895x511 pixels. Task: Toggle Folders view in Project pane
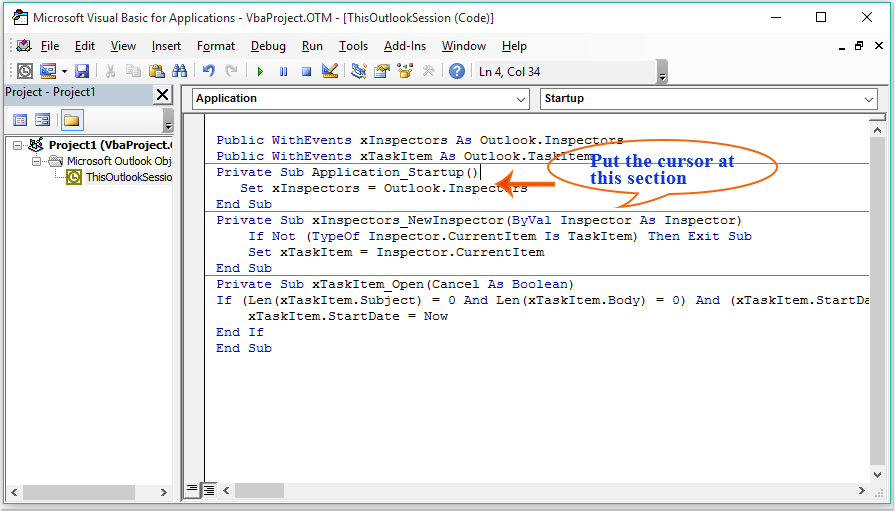[x=71, y=120]
